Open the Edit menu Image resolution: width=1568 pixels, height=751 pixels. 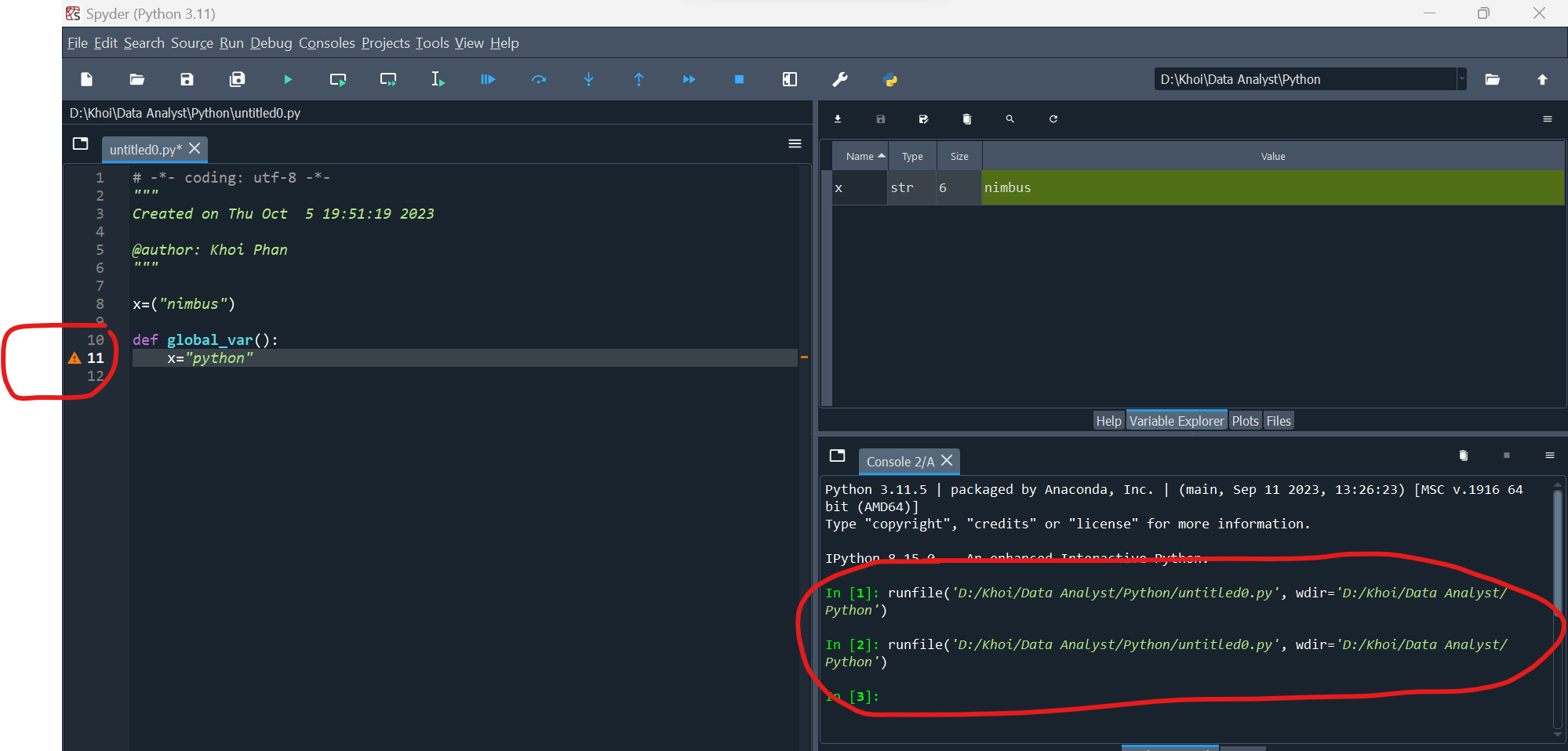tap(106, 43)
